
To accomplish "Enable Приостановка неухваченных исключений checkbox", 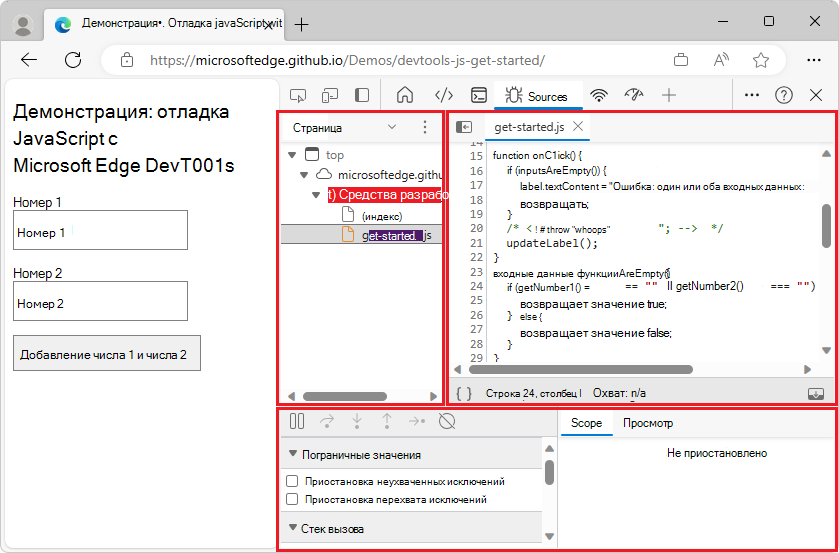I will click(292, 481).
